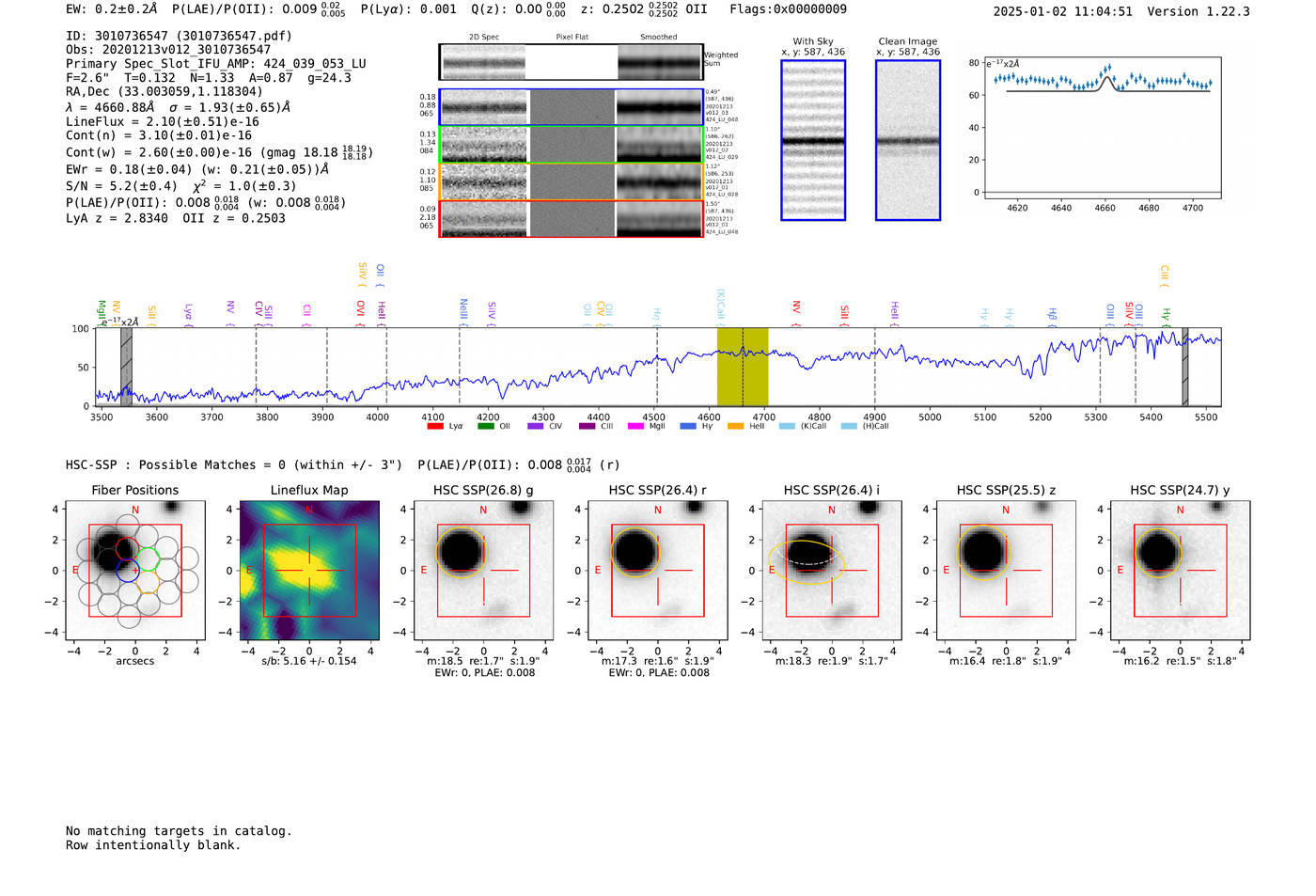Click the EW: 0.2±0.2Å header value
1316x896 pixels.
point(112,9)
